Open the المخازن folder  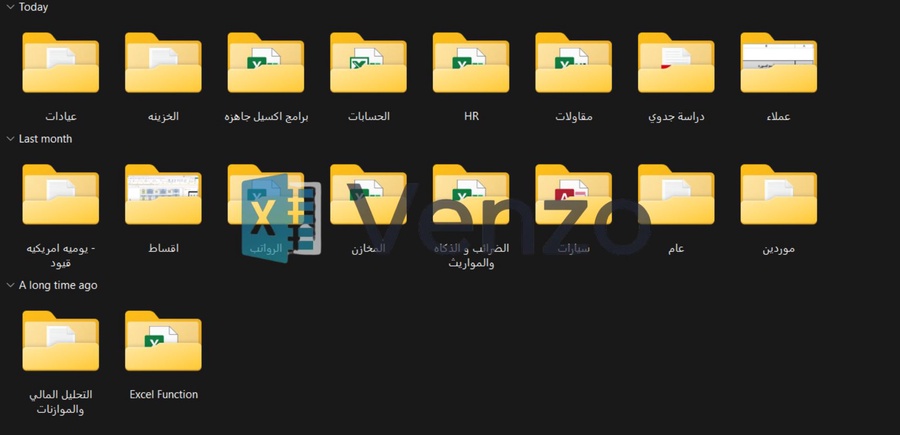click(368, 196)
